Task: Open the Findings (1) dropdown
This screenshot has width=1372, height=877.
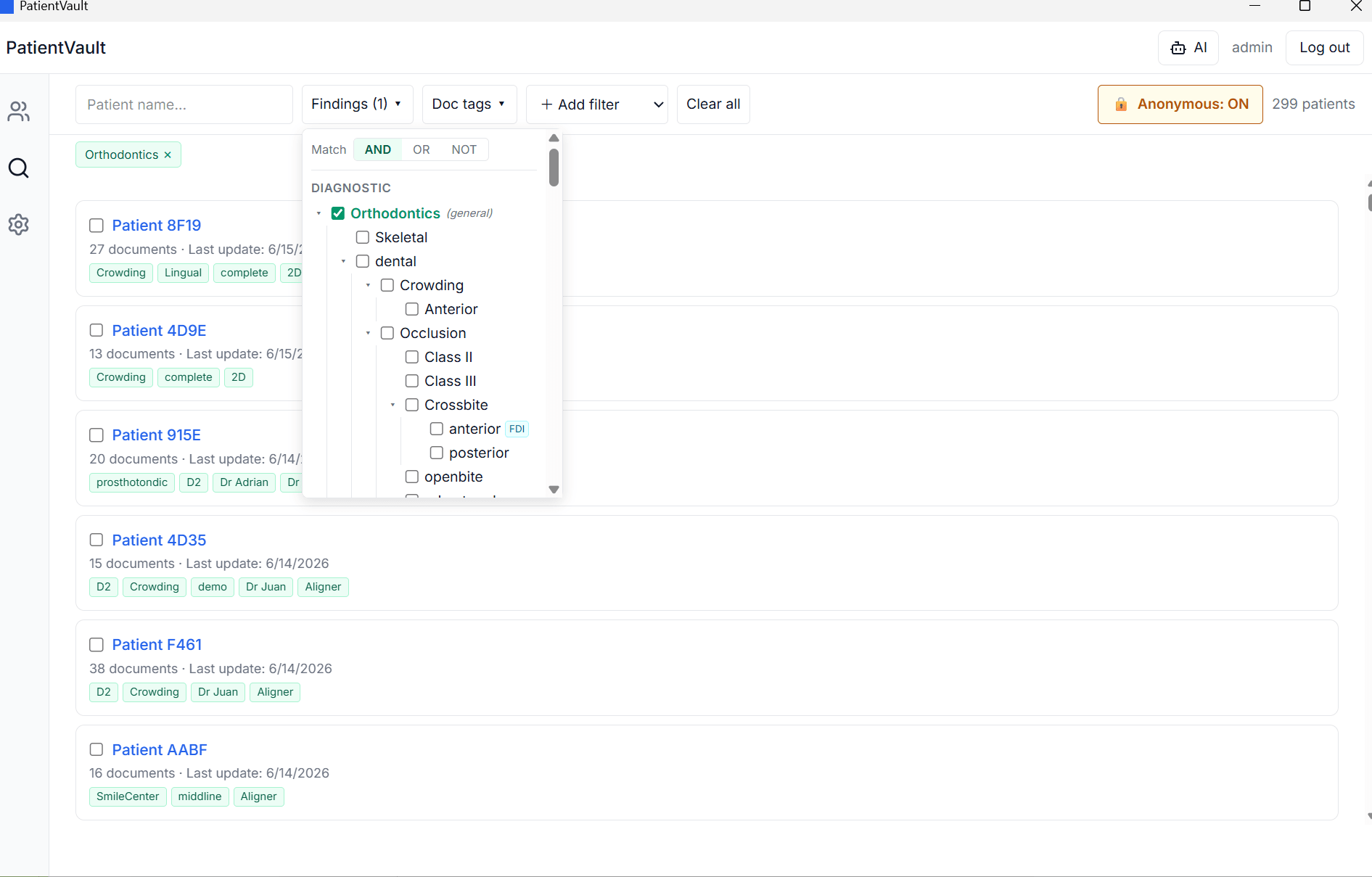Action: click(x=357, y=104)
